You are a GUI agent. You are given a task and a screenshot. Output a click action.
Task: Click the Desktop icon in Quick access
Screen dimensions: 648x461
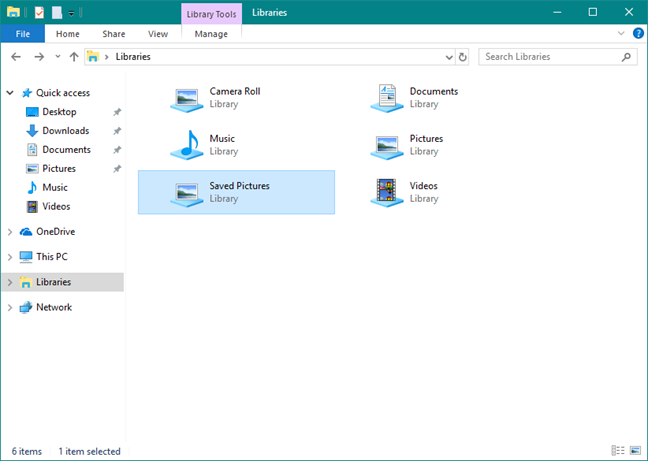click(32, 112)
